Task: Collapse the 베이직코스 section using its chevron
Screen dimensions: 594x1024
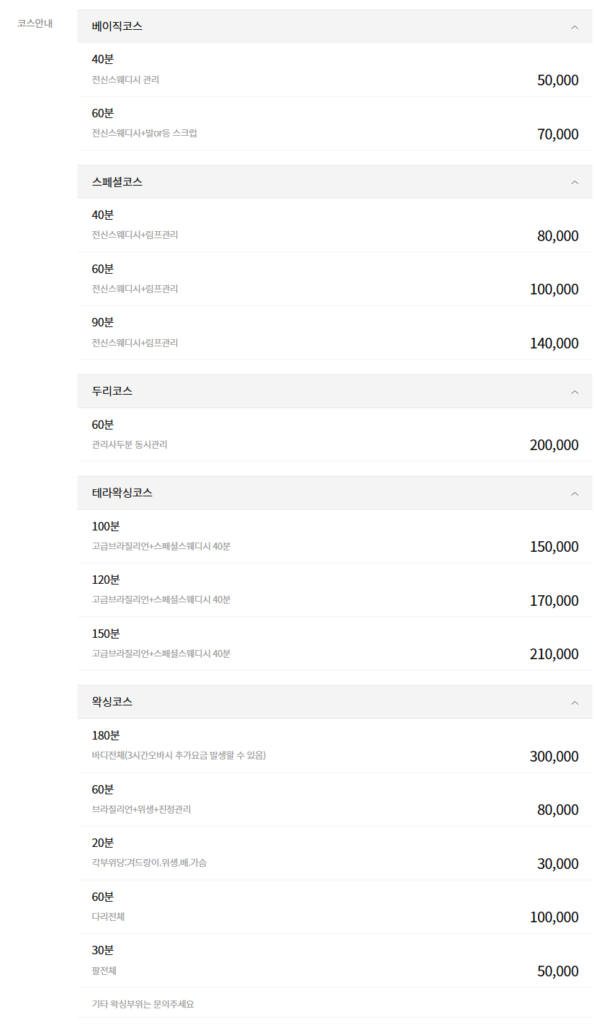Action: point(575,27)
